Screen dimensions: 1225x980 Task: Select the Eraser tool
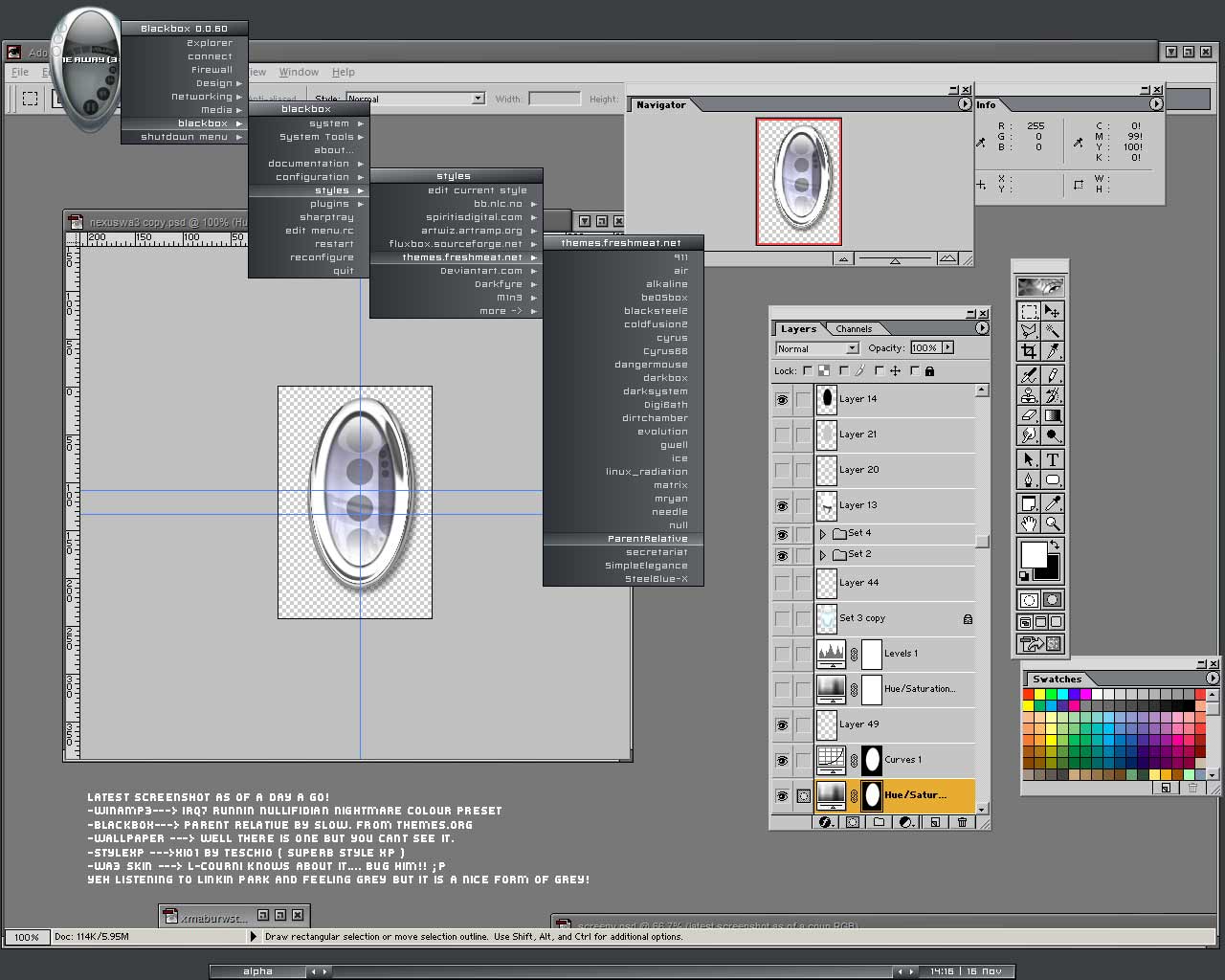[1029, 415]
